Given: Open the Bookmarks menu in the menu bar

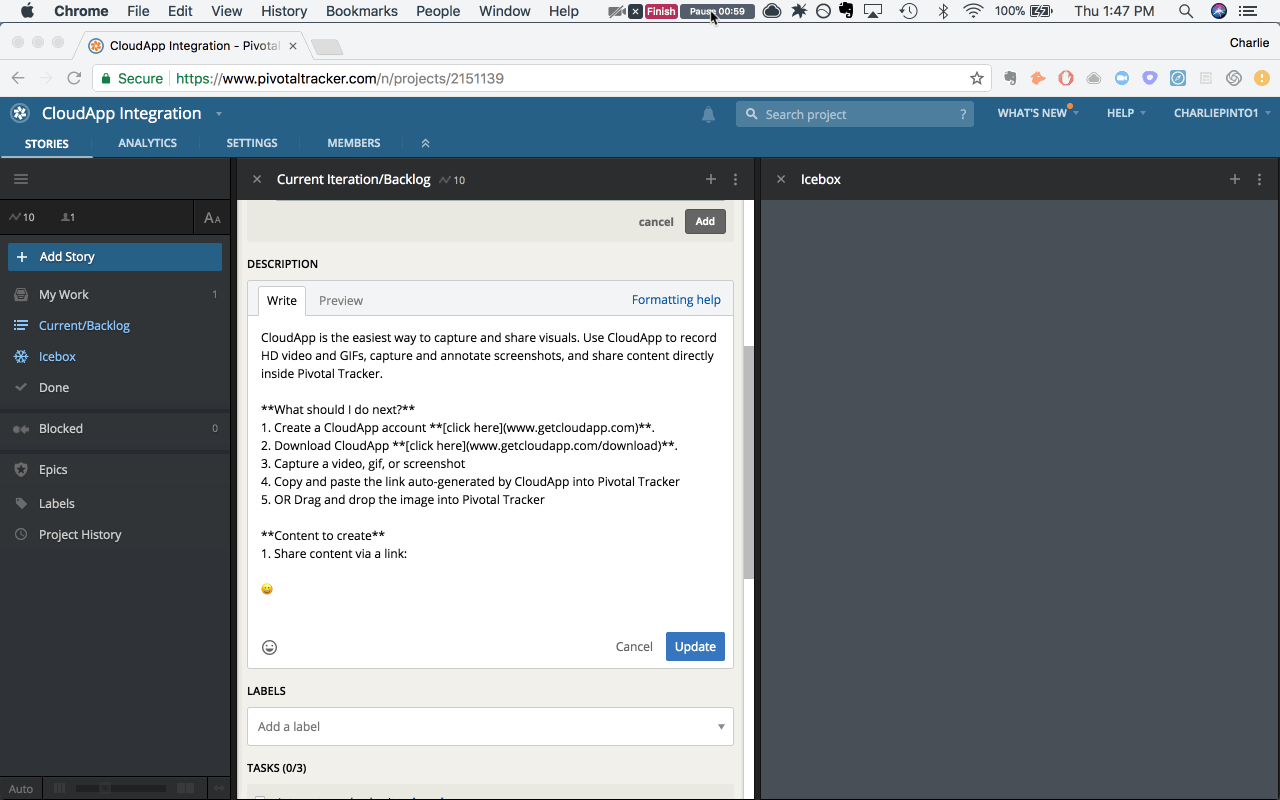Looking at the screenshot, I should click(x=362, y=11).
